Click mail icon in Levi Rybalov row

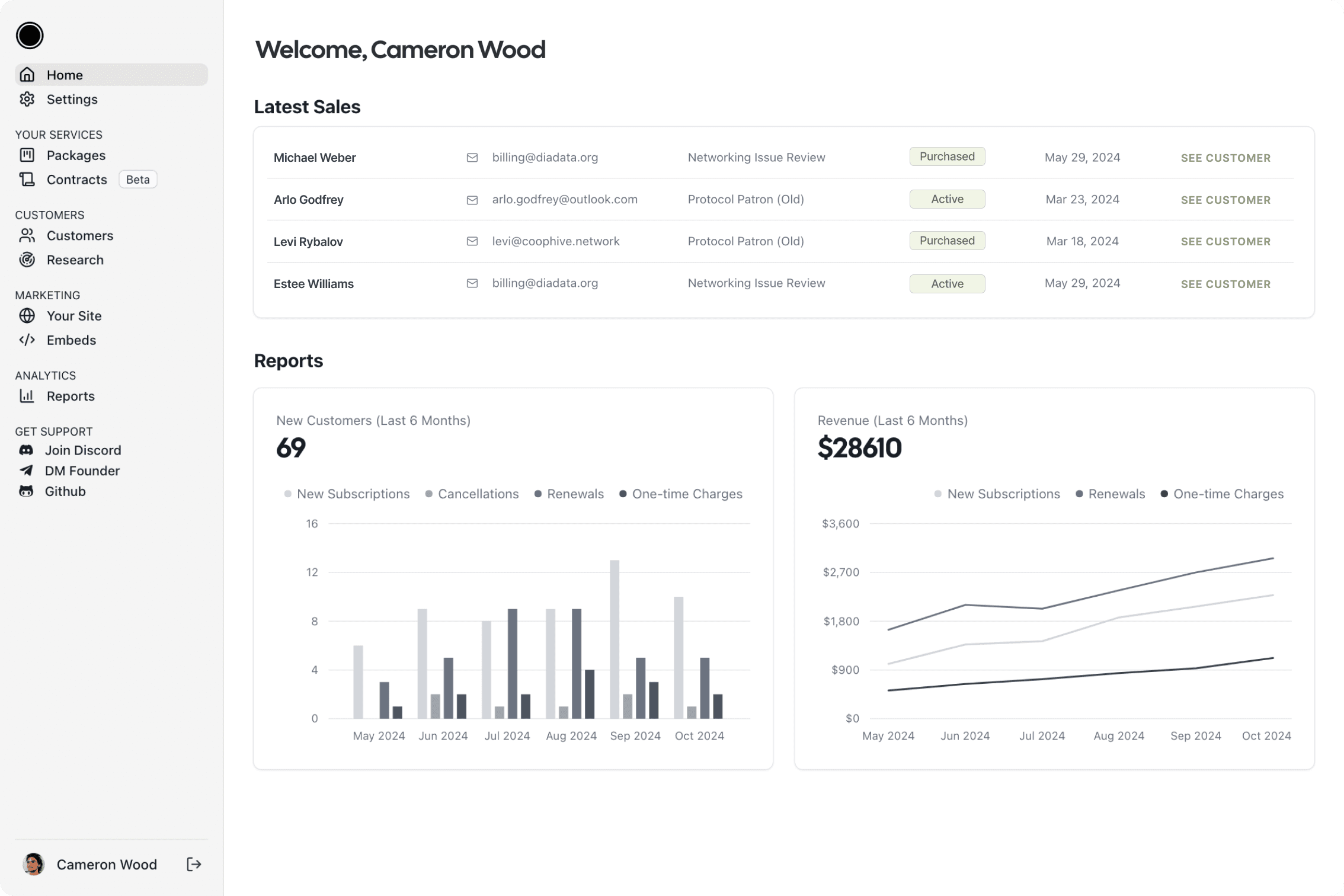pyautogui.click(x=472, y=241)
